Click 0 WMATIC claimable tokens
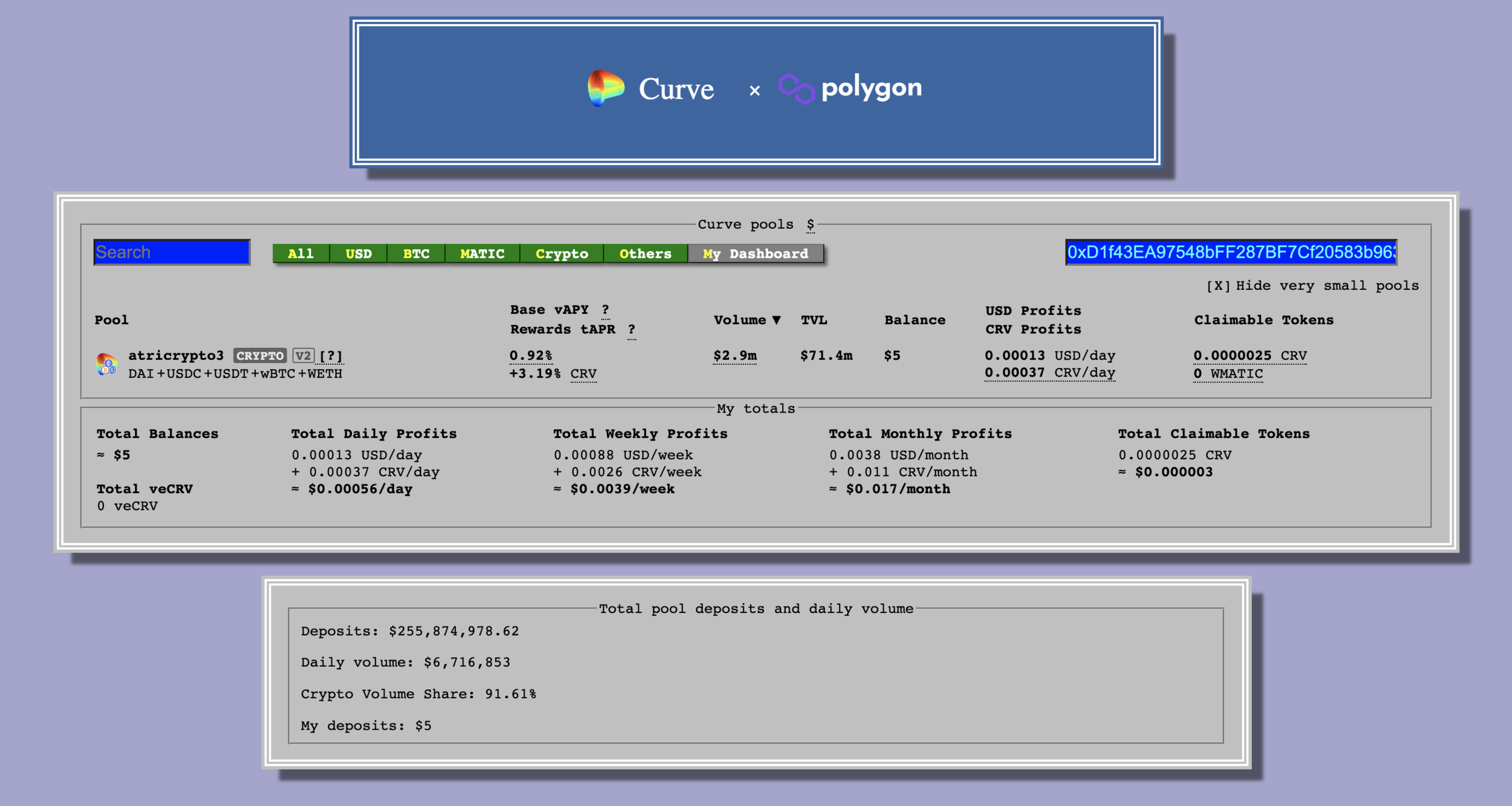1512x806 pixels. point(1228,374)
